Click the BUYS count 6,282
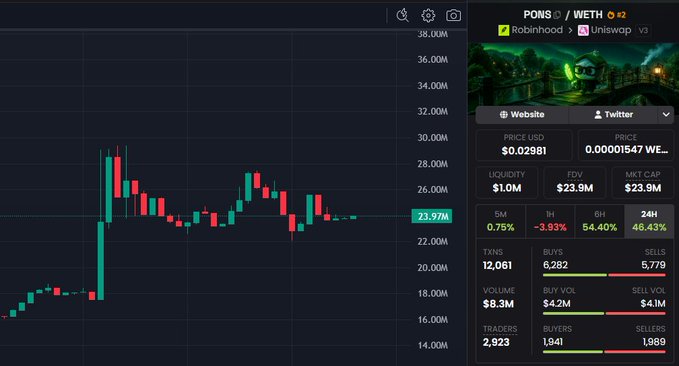679x366 pixels. pyautogui.click(x=555, y=265)
